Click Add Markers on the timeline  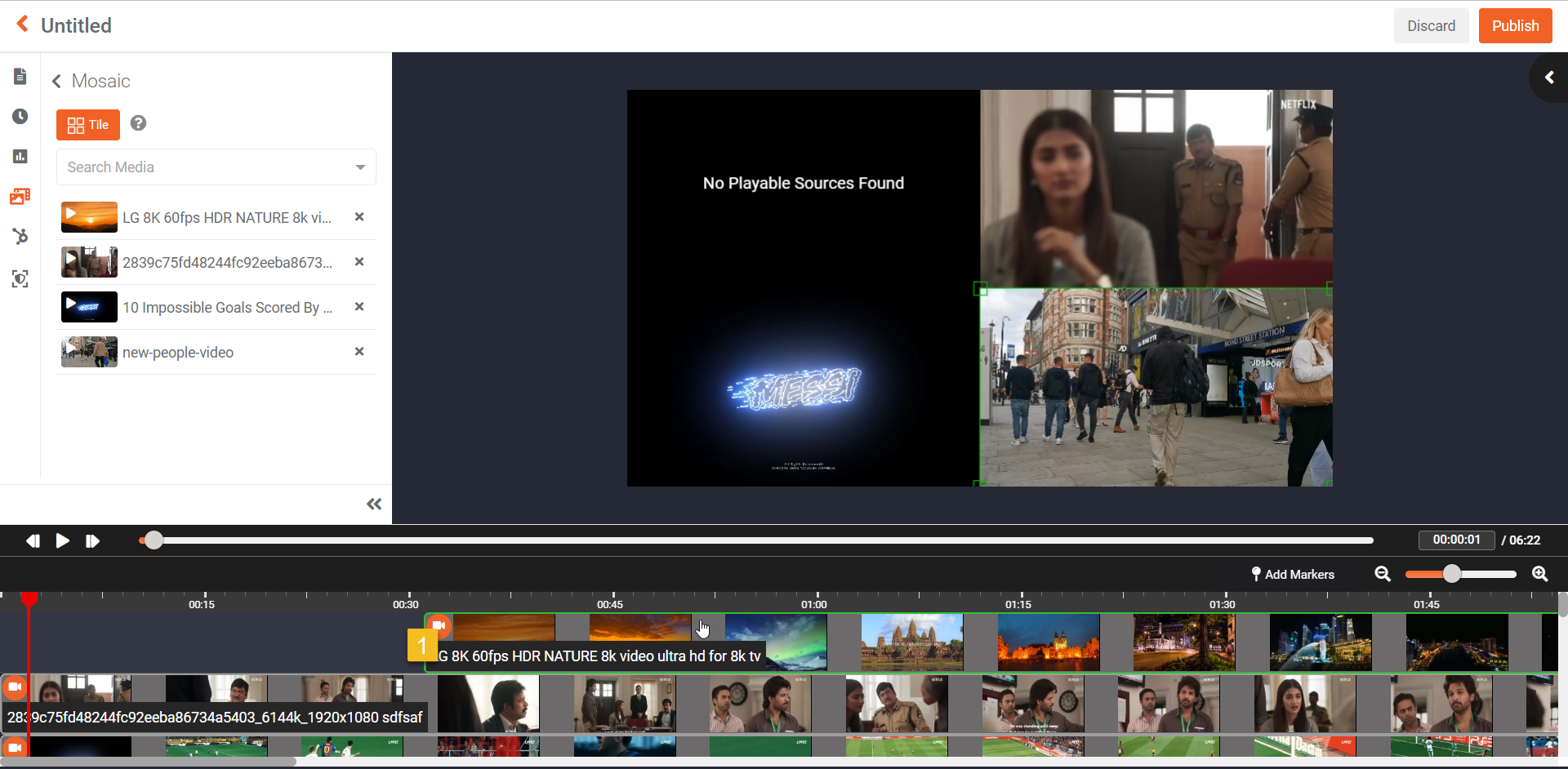pyautogui.click(x=1293, y=575)
